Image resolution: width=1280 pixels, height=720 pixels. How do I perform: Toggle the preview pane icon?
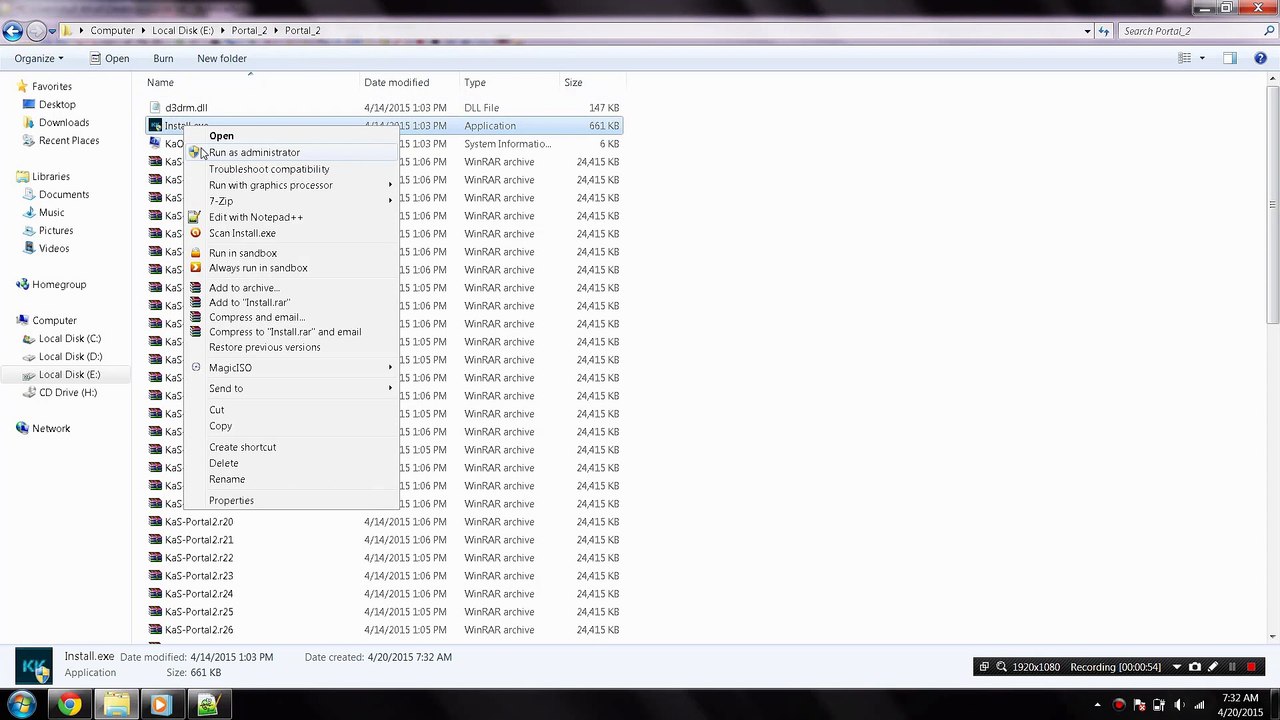point(1230,58)
